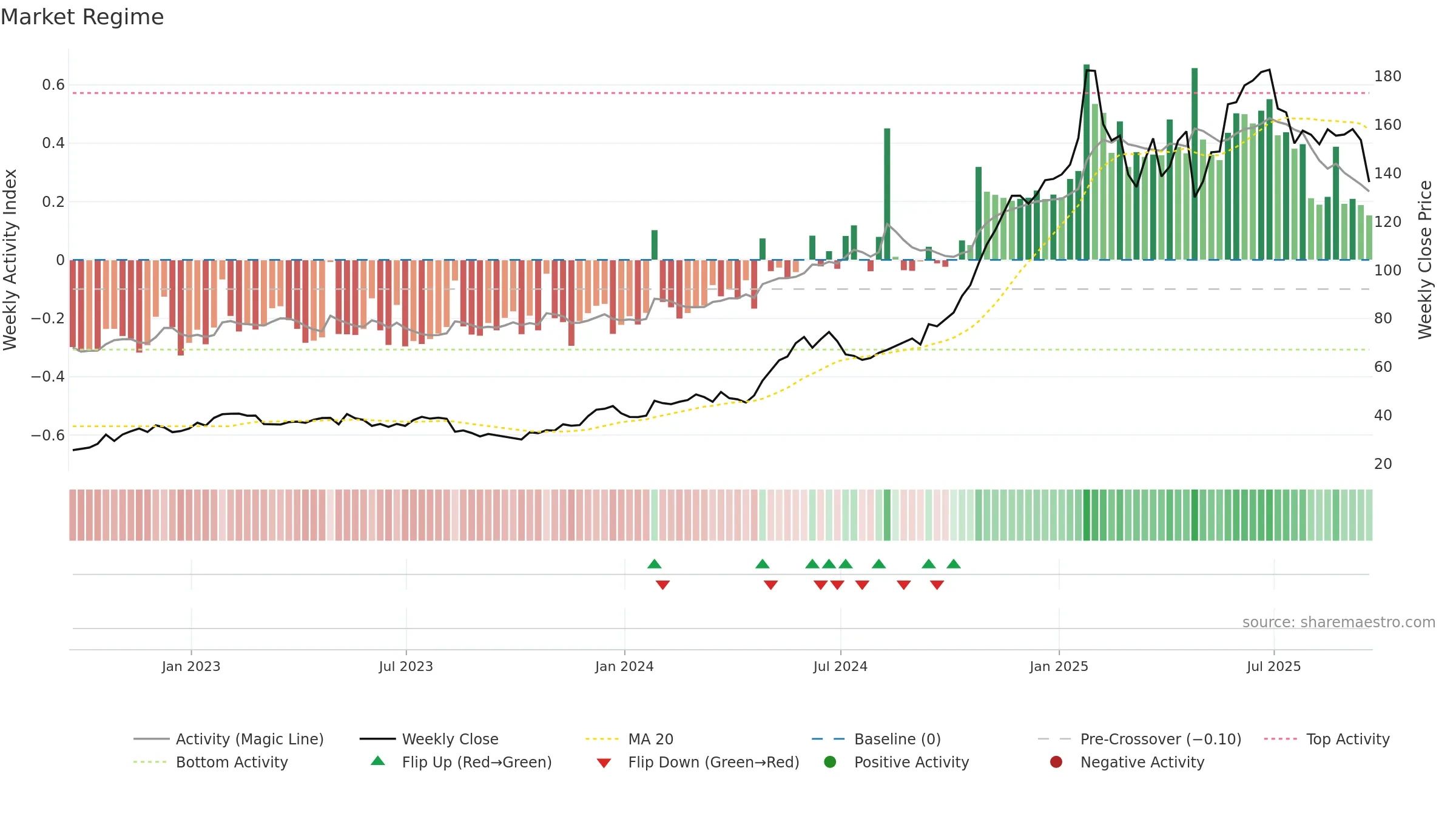Click the −0.2 left axis tick label
The width and height of the screenshot is (1456, 819).
[x=48, y=318]
